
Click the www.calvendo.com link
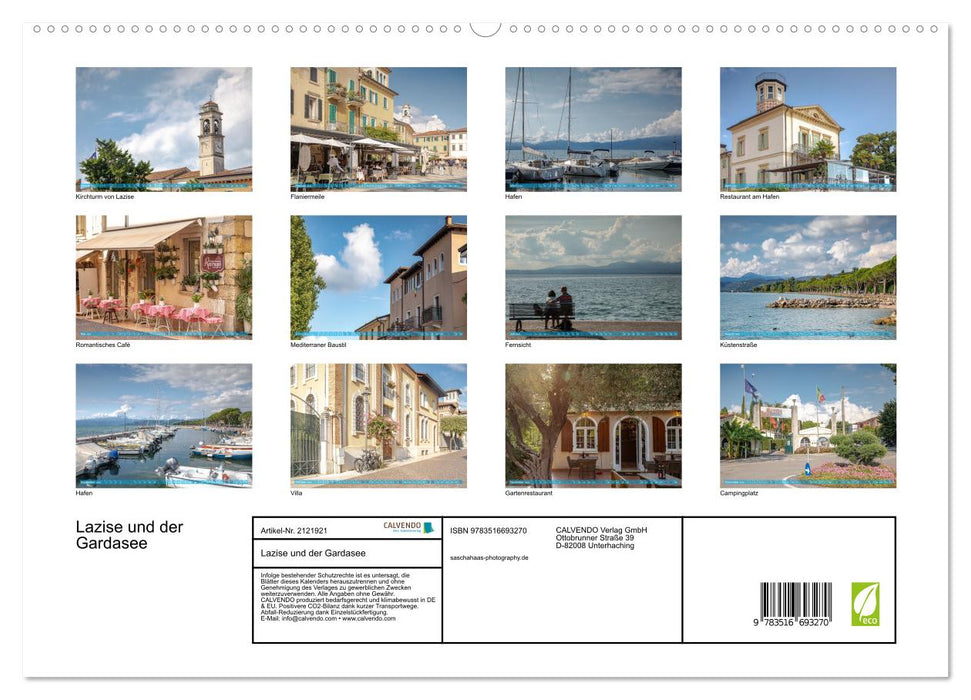(370, 619)
